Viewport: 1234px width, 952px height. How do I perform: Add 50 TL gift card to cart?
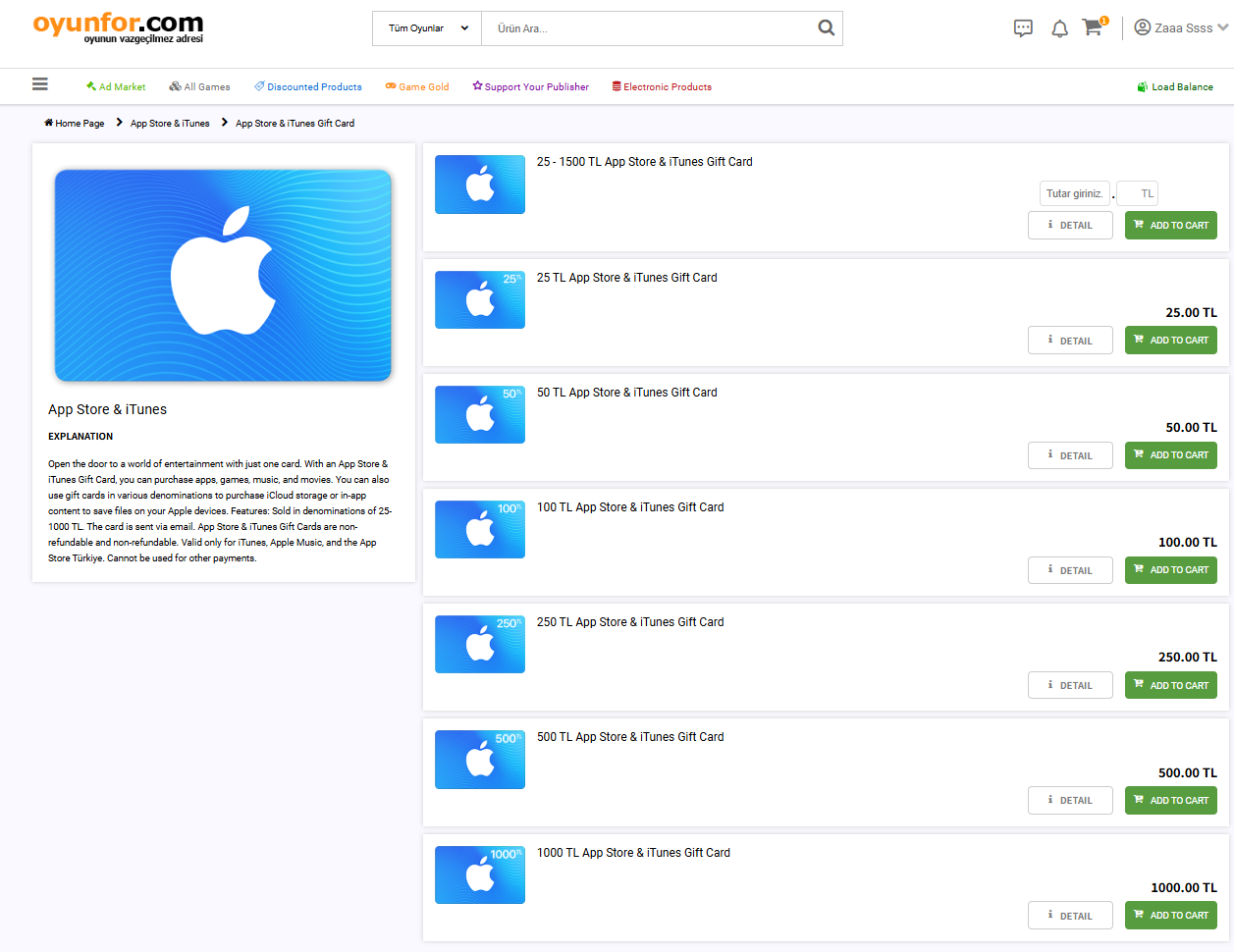click(x=1171, y=455)
